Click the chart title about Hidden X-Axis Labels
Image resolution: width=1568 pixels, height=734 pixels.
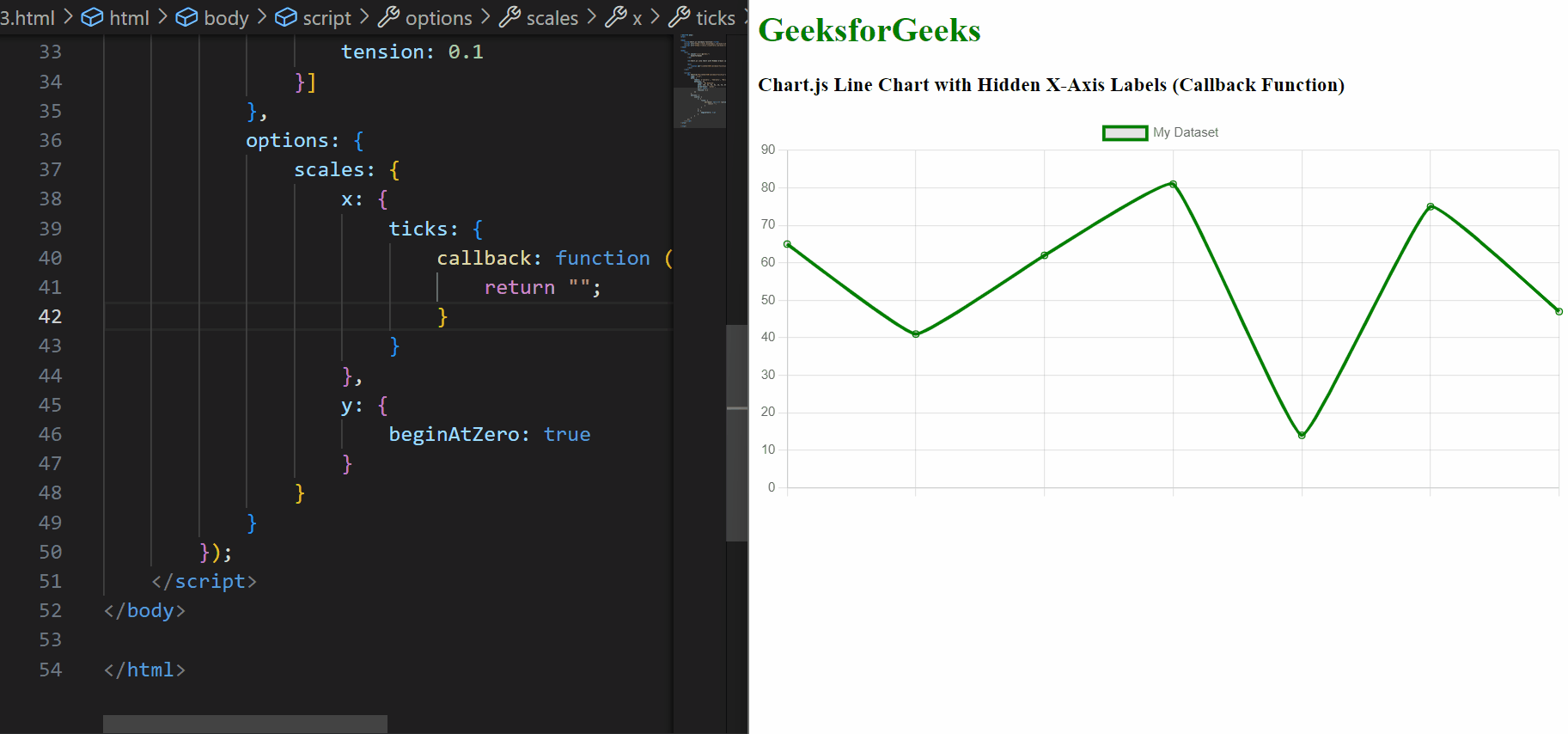tap(1051, 85)
